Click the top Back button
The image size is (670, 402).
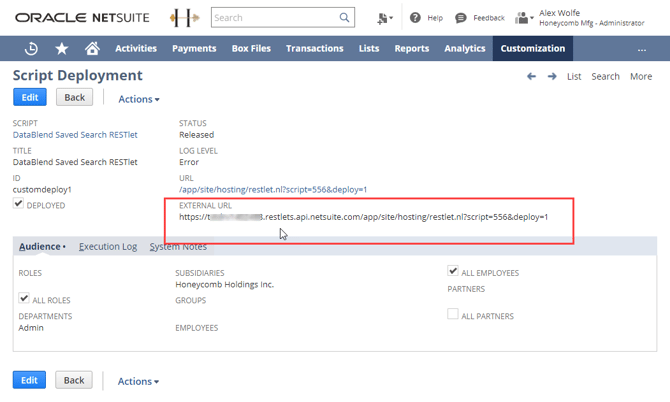click(74, 97)
